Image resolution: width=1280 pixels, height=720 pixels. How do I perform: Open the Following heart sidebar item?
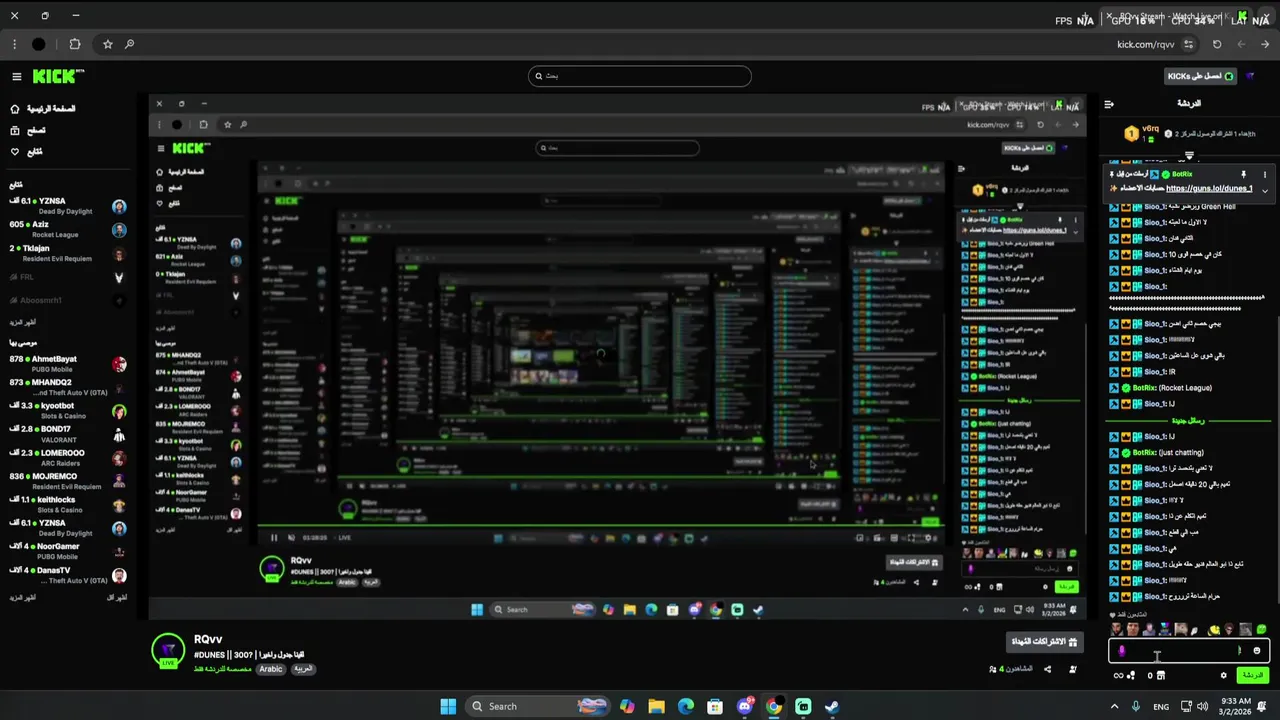coord(27,152)
